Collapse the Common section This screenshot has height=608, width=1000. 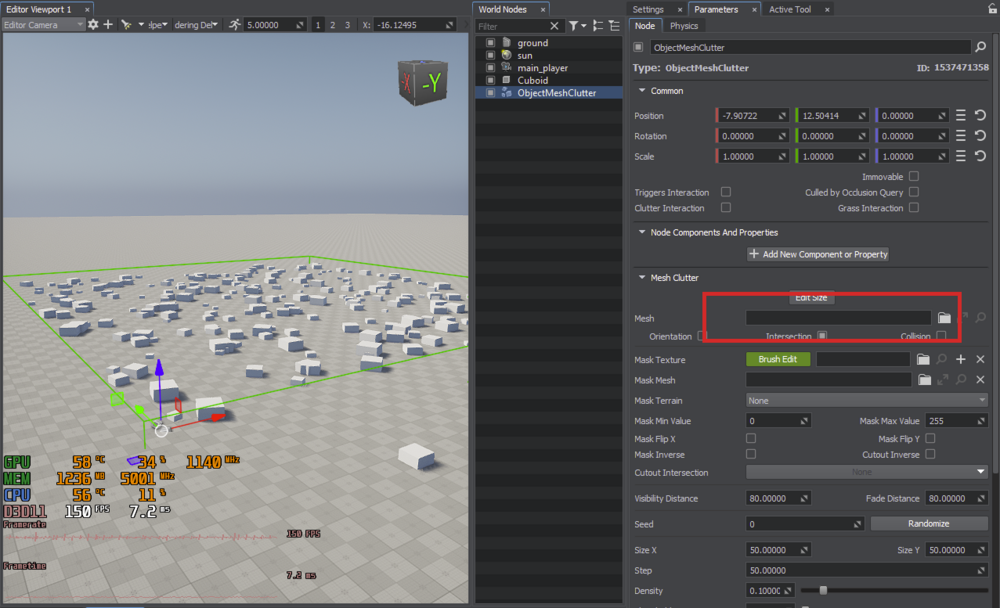point(643,91)
